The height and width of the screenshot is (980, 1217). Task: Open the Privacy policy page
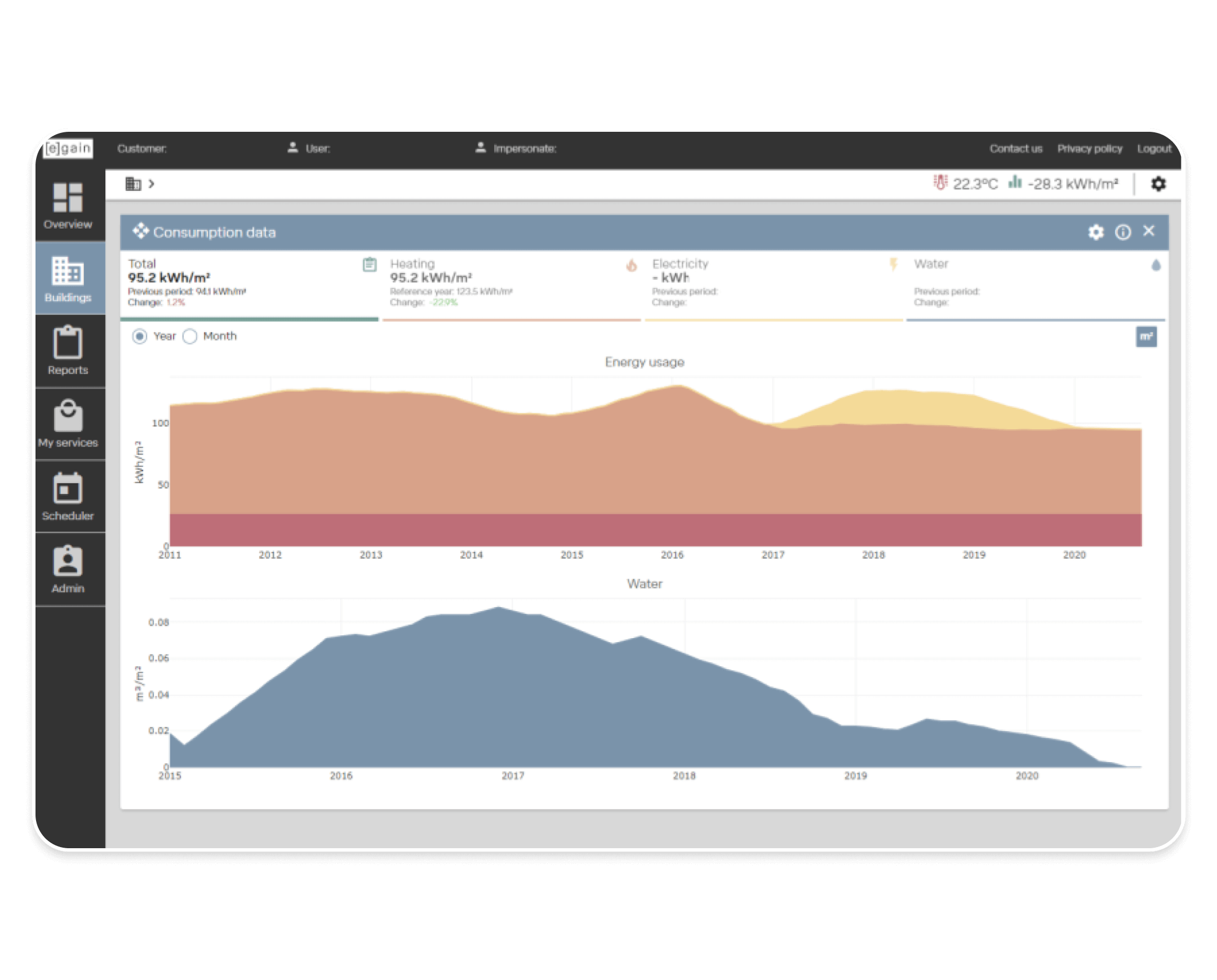1090,149
